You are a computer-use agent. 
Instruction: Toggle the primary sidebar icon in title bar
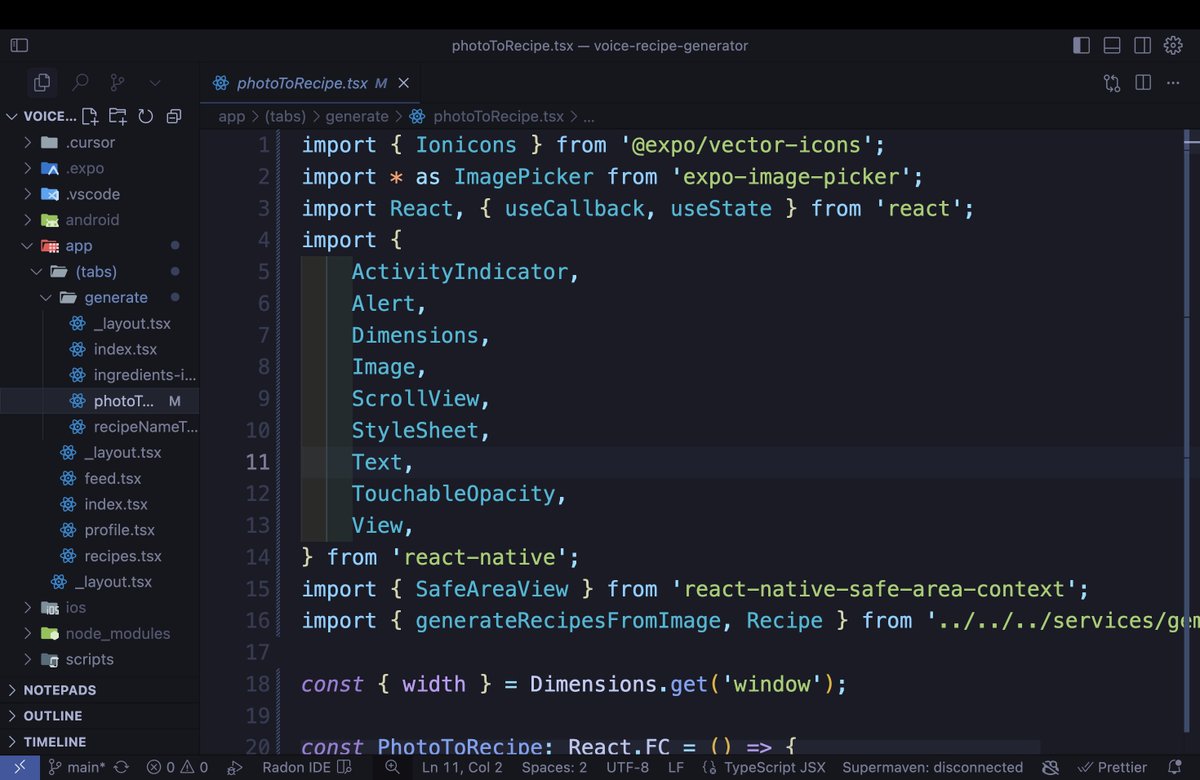[19, 45]
